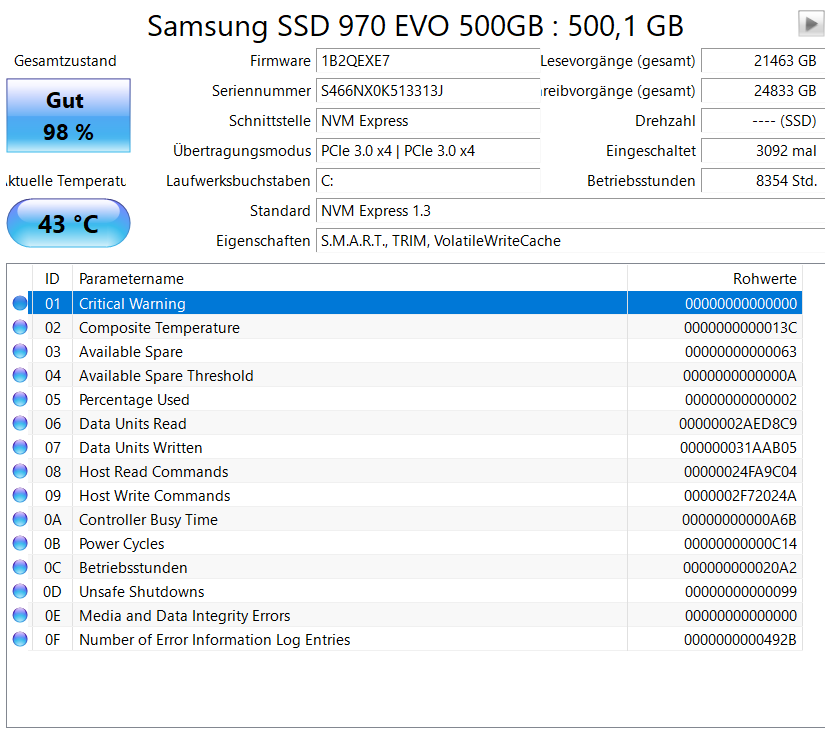
Task: Click the serial number field S466NX0K513313J
Action: click(x=428, y=91)
